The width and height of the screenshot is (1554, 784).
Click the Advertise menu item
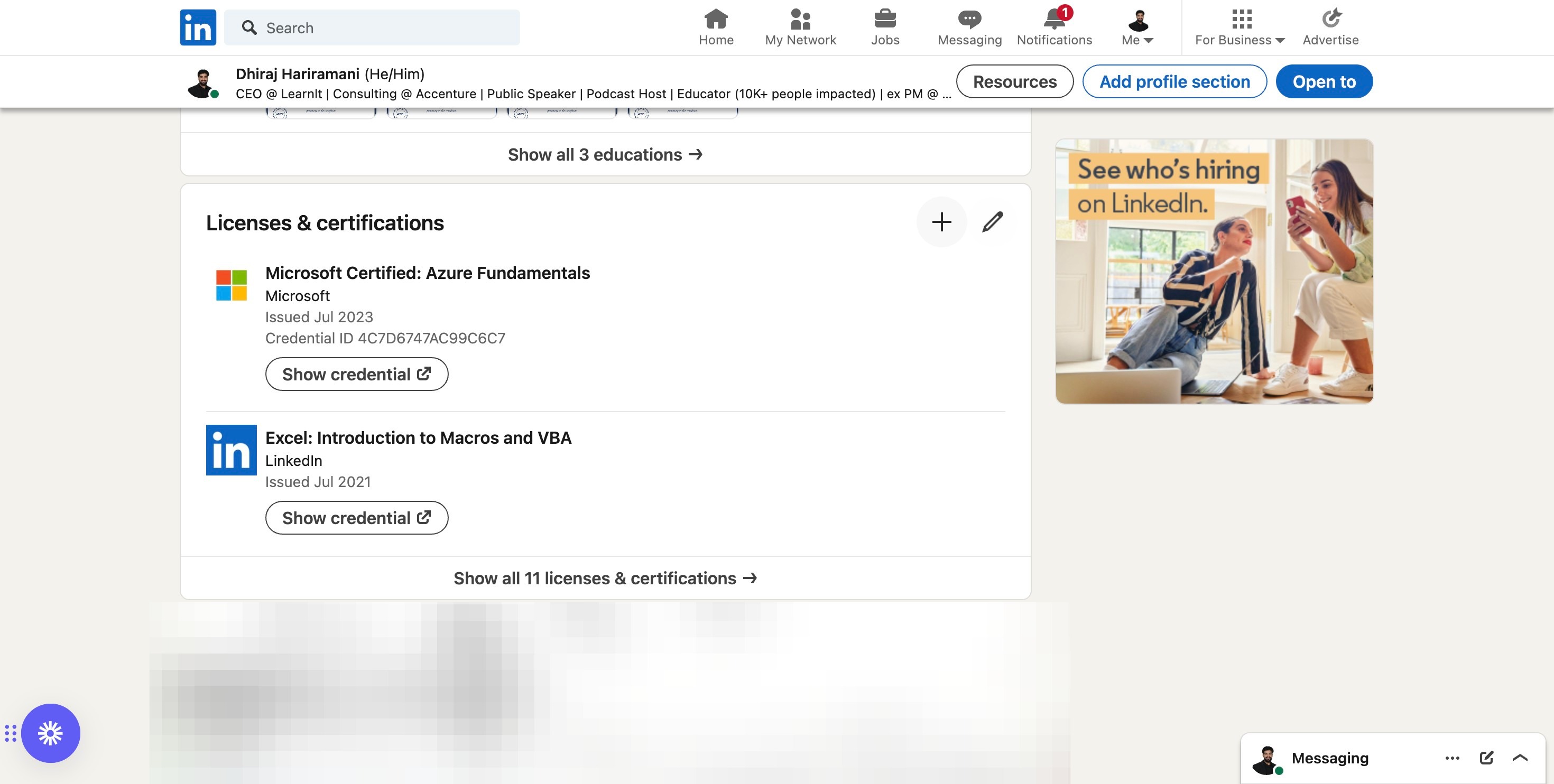pyautogui.click(x=1330, y=27)
